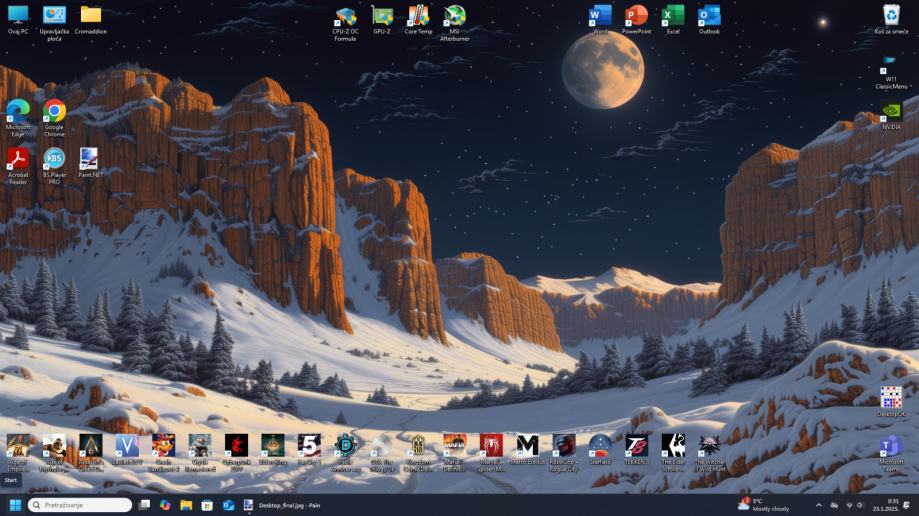This screenshot has width=919, height=516.
Task: Select the TEKKEN 8 shortcut
Action: coord(637,449)
